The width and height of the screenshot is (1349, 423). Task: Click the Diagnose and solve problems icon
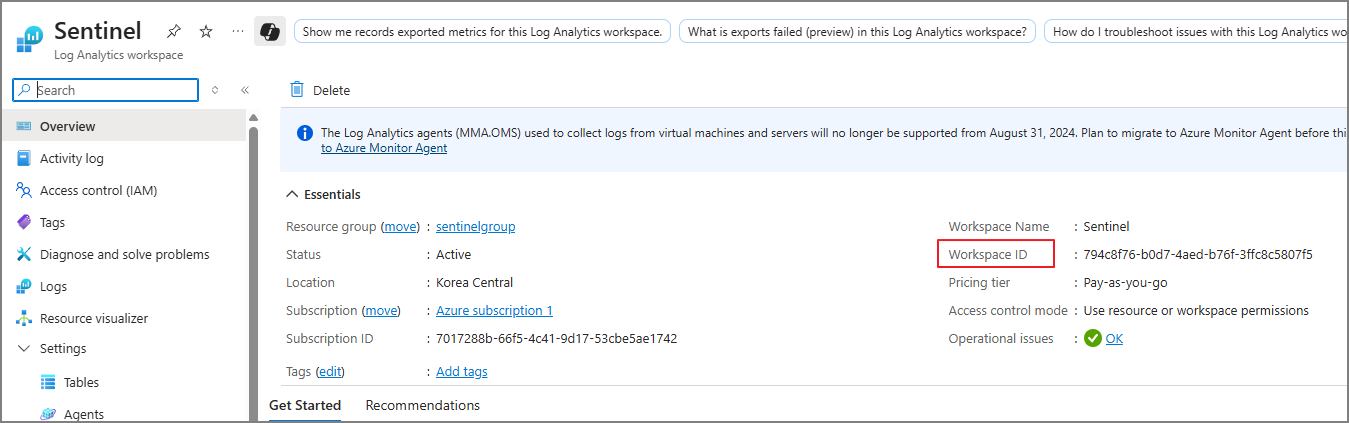click(24, 254)
